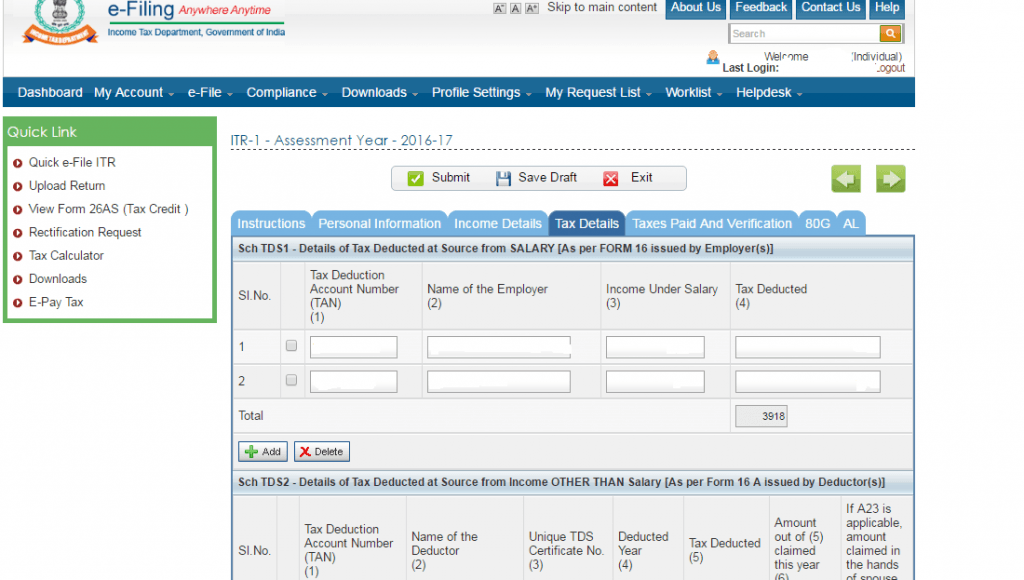The image size is (1024, 580).
Task: Click the green plus Add icon under Sch TDS1
Action: tap(251, 451)
